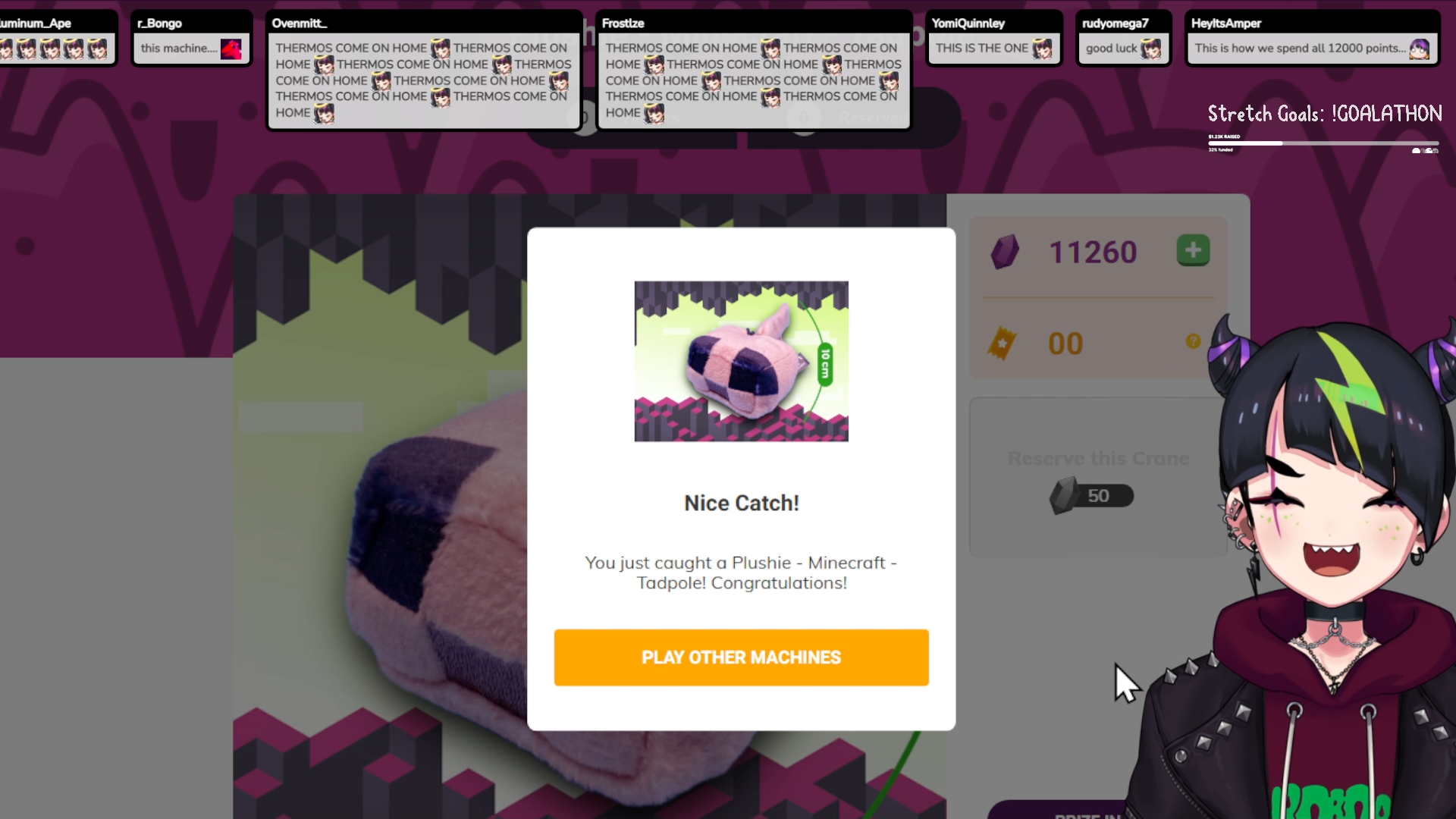Click the Stretch Goals !GOALATHON text
Image resolution: width=1456 pixels, height=819 pixels.
coord(1325,114)
